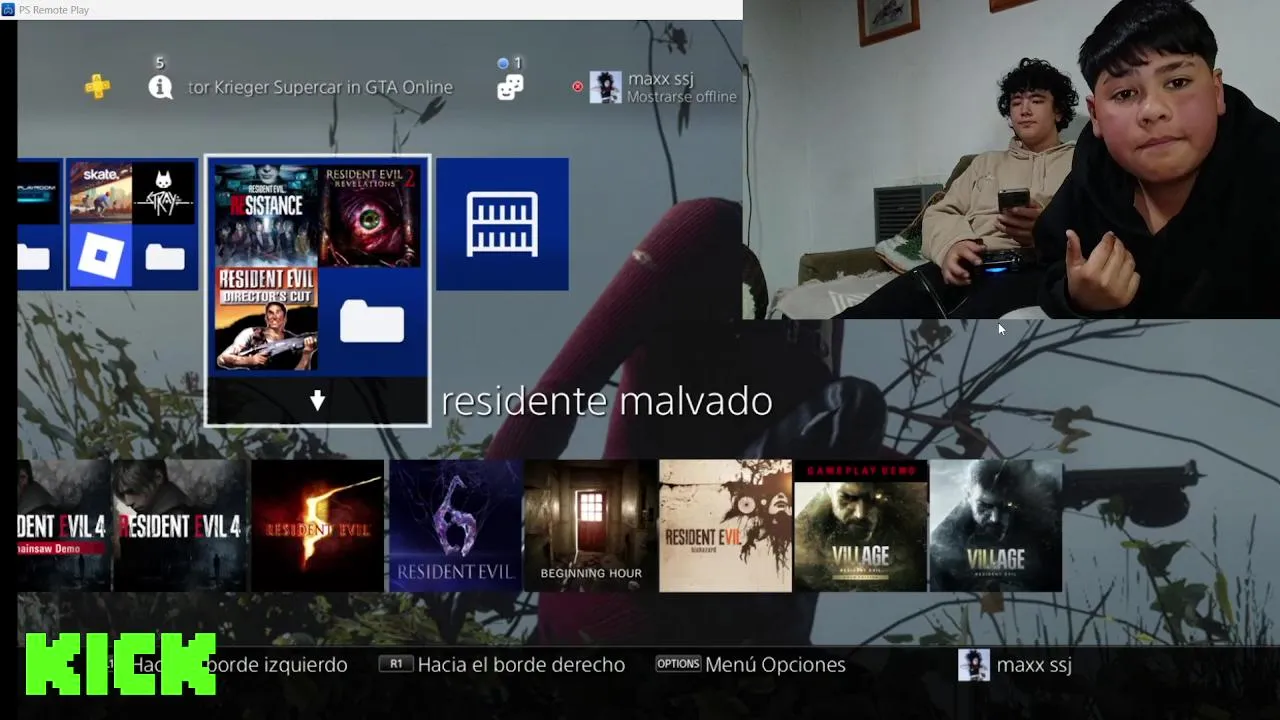Click the red offline status indicator dot
The image size is (1280, 720).
coord(577,87)
